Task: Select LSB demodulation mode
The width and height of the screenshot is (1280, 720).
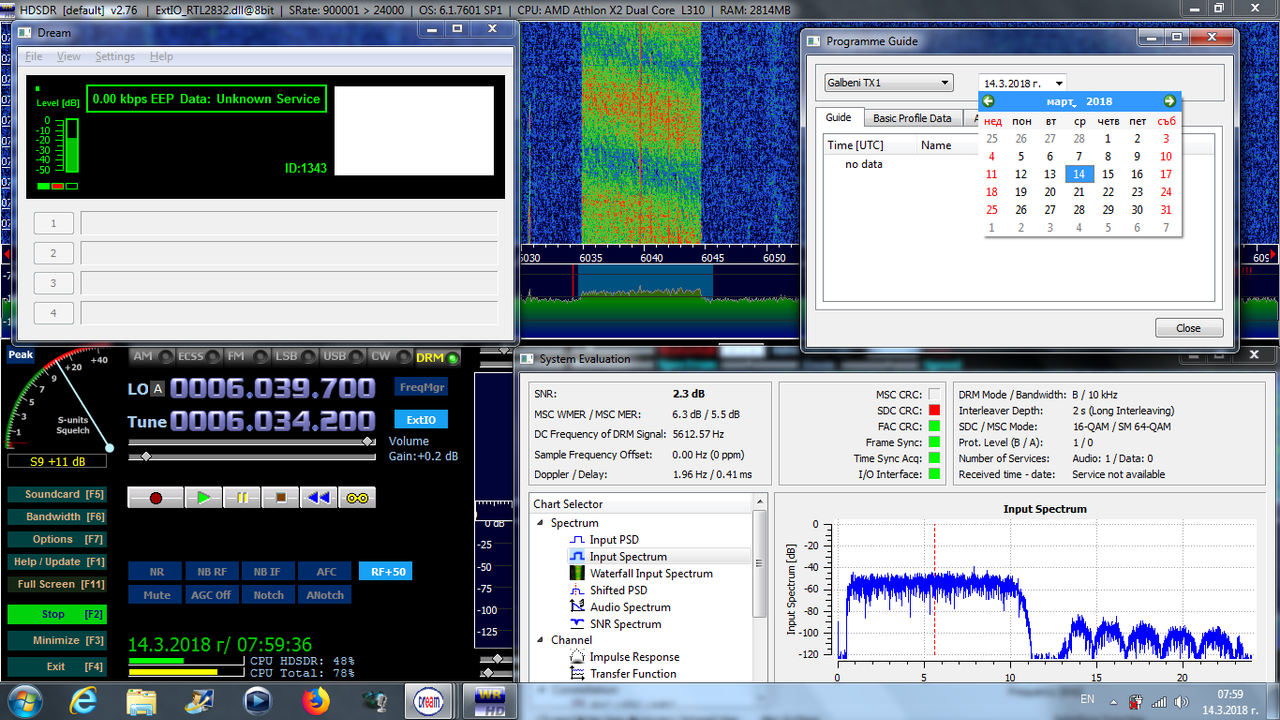Action: point(295,357)
